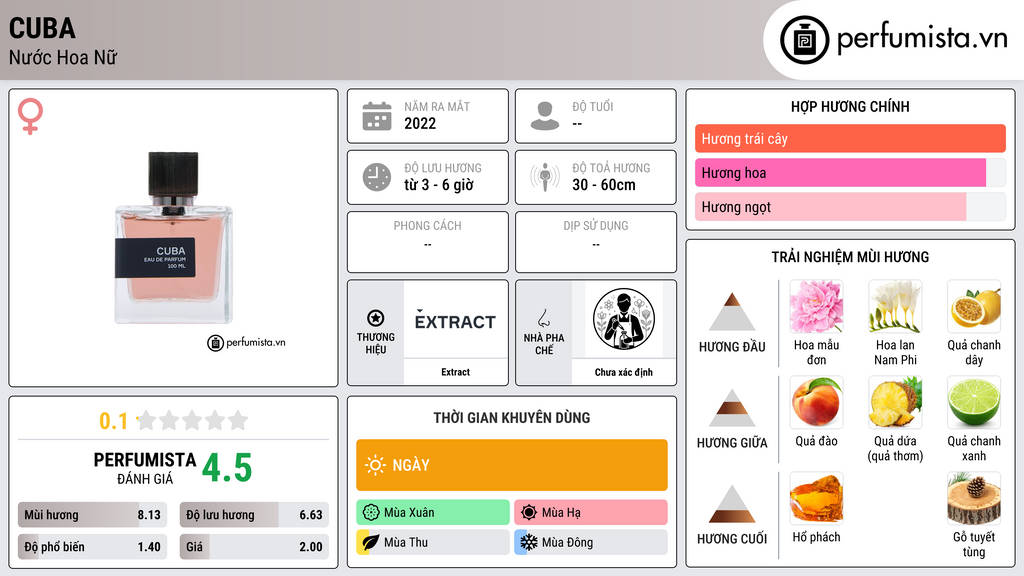Click the flower icon for Mùa Xuân
This screenshot has width=1024, height=576.
pos(371,513)
